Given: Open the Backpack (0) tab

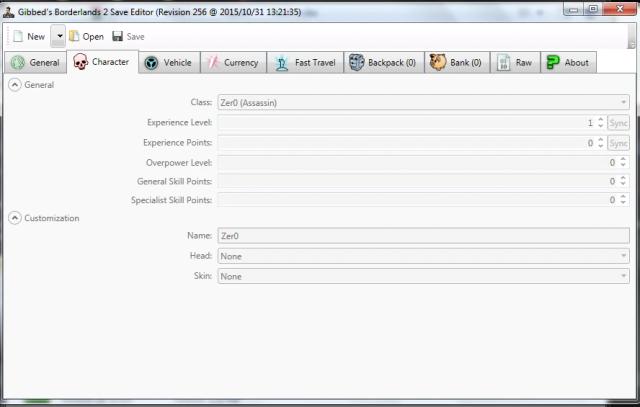Looking at the screenshot, I should [382, 62].
